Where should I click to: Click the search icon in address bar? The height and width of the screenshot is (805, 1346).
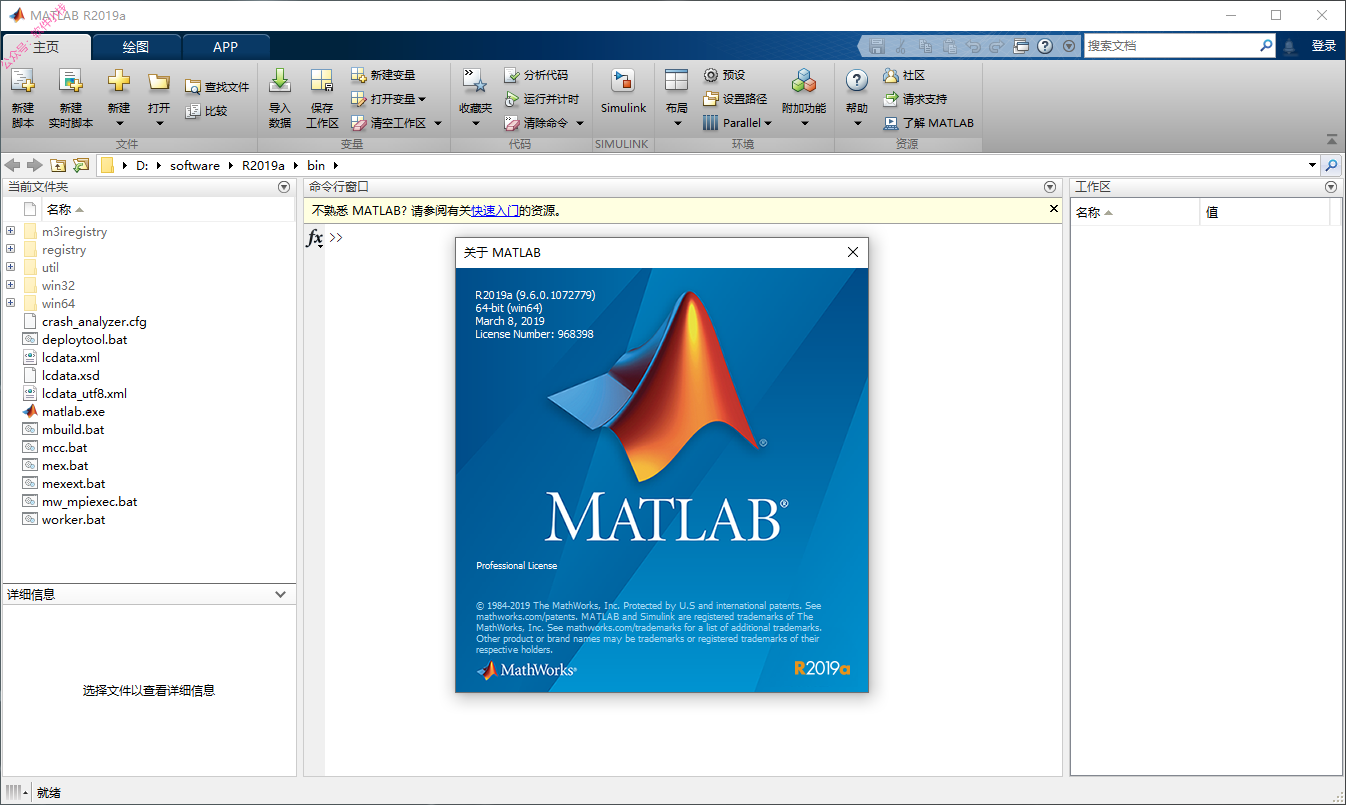tap(1332, 165)
